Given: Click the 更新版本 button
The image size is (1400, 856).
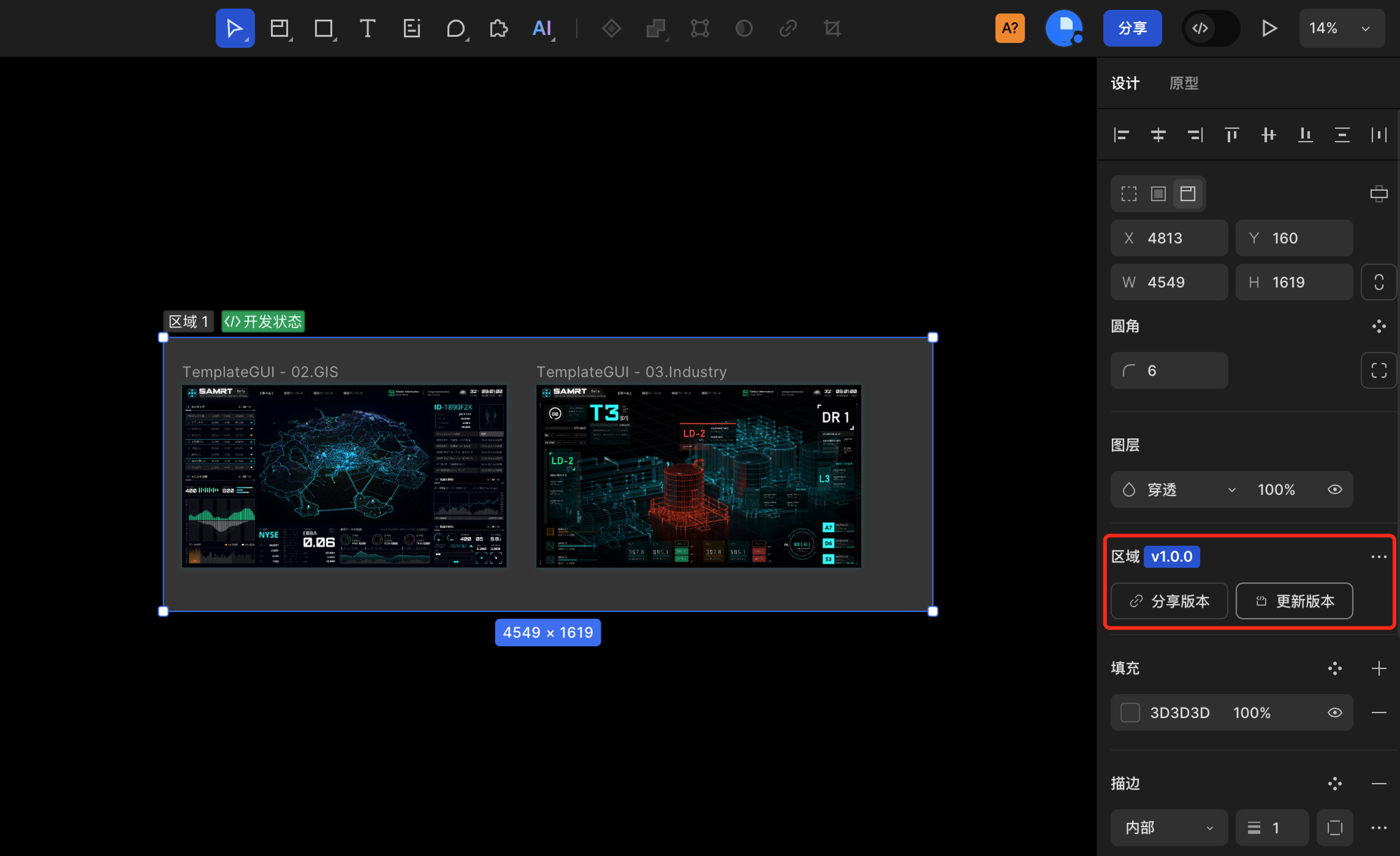Looking at the screenshot, I should [x=1294, y=601].
